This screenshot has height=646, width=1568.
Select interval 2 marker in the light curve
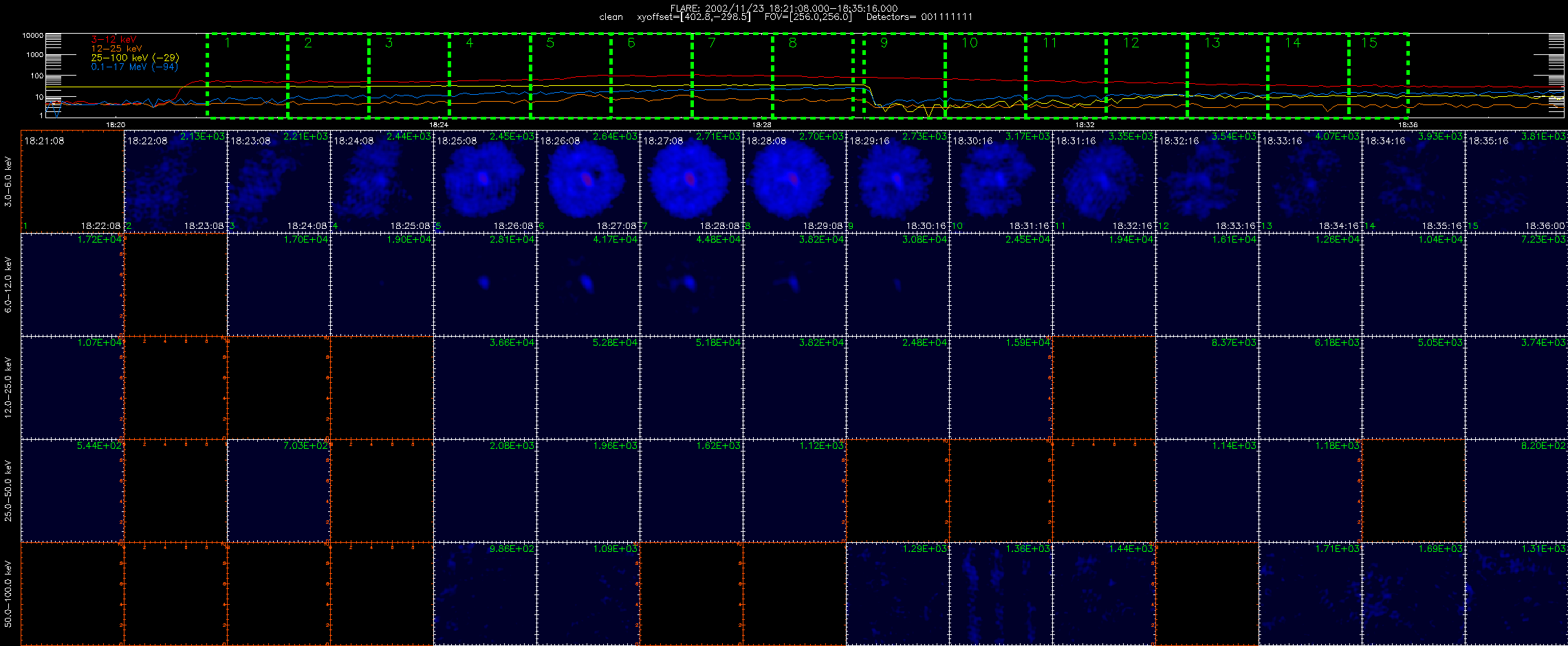pyautogui.click(x=308, y=43)
